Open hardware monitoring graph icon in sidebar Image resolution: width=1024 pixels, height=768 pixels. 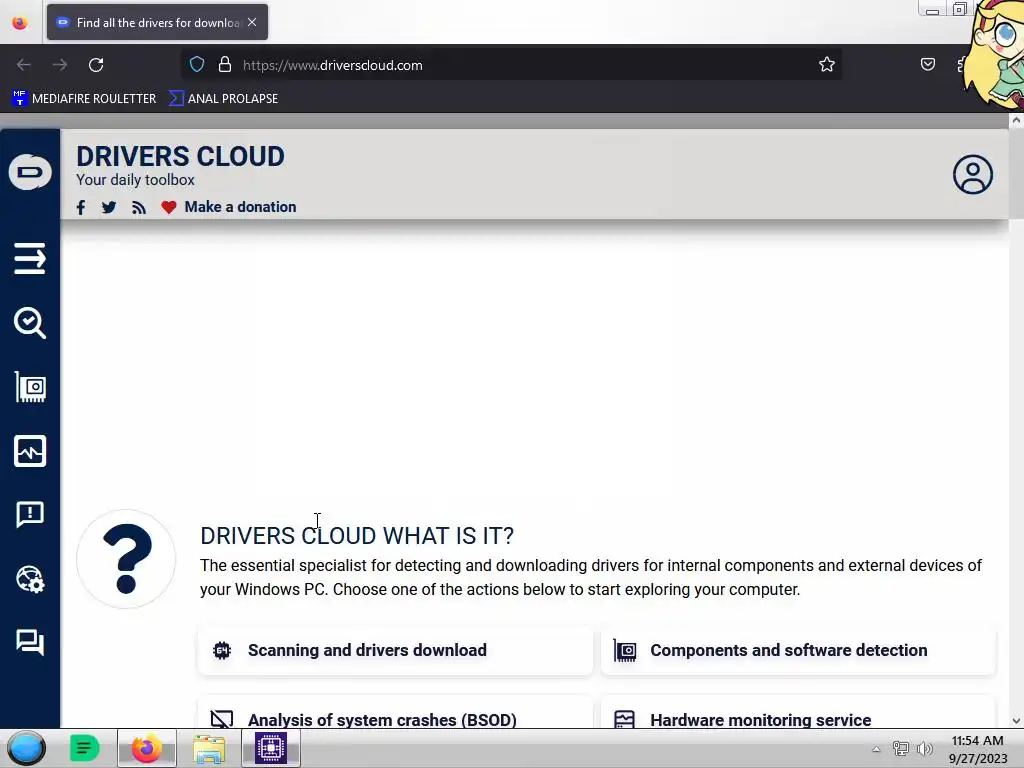pyautogui.click(x=30, y=451)
